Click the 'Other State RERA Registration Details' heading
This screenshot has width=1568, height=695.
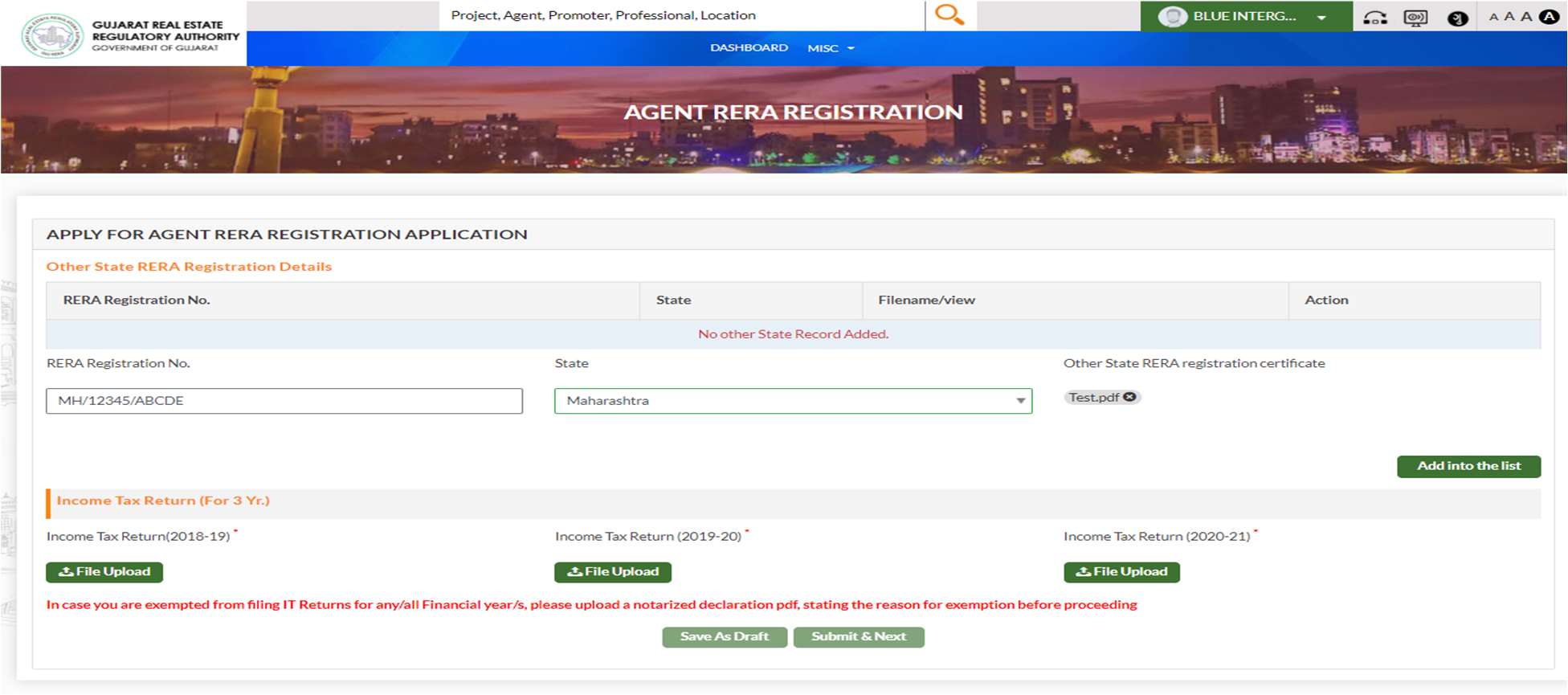tap(189, 267)
